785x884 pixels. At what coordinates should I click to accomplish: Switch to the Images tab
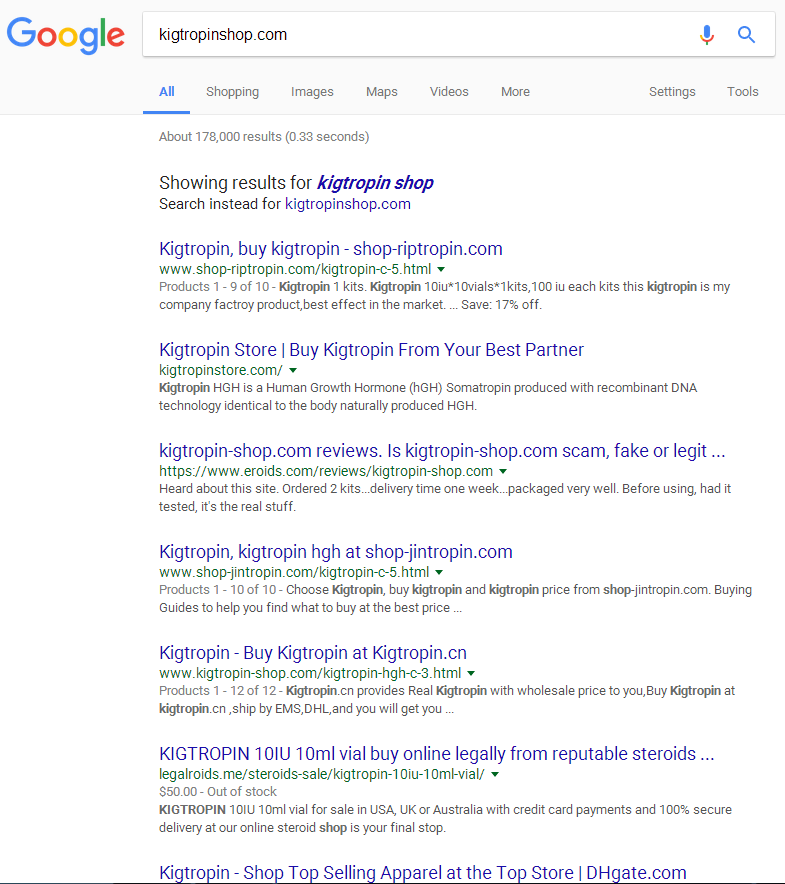(x=312, y=91)
